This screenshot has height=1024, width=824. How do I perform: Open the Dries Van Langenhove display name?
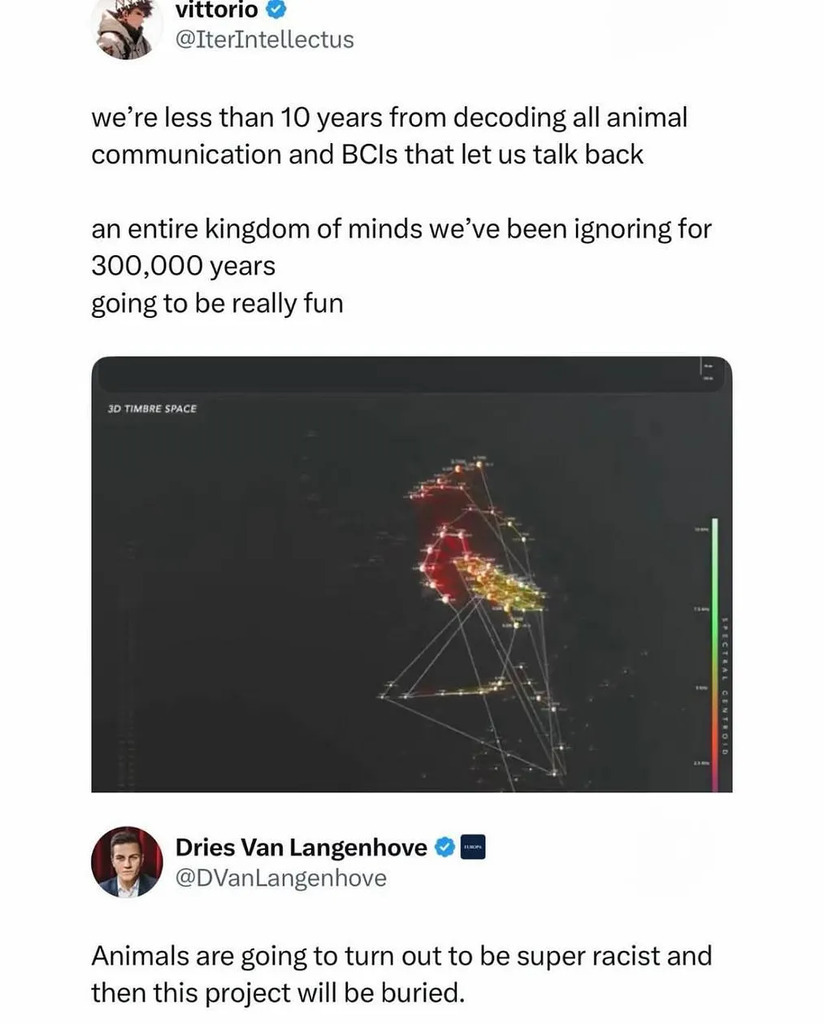point(301,848)
